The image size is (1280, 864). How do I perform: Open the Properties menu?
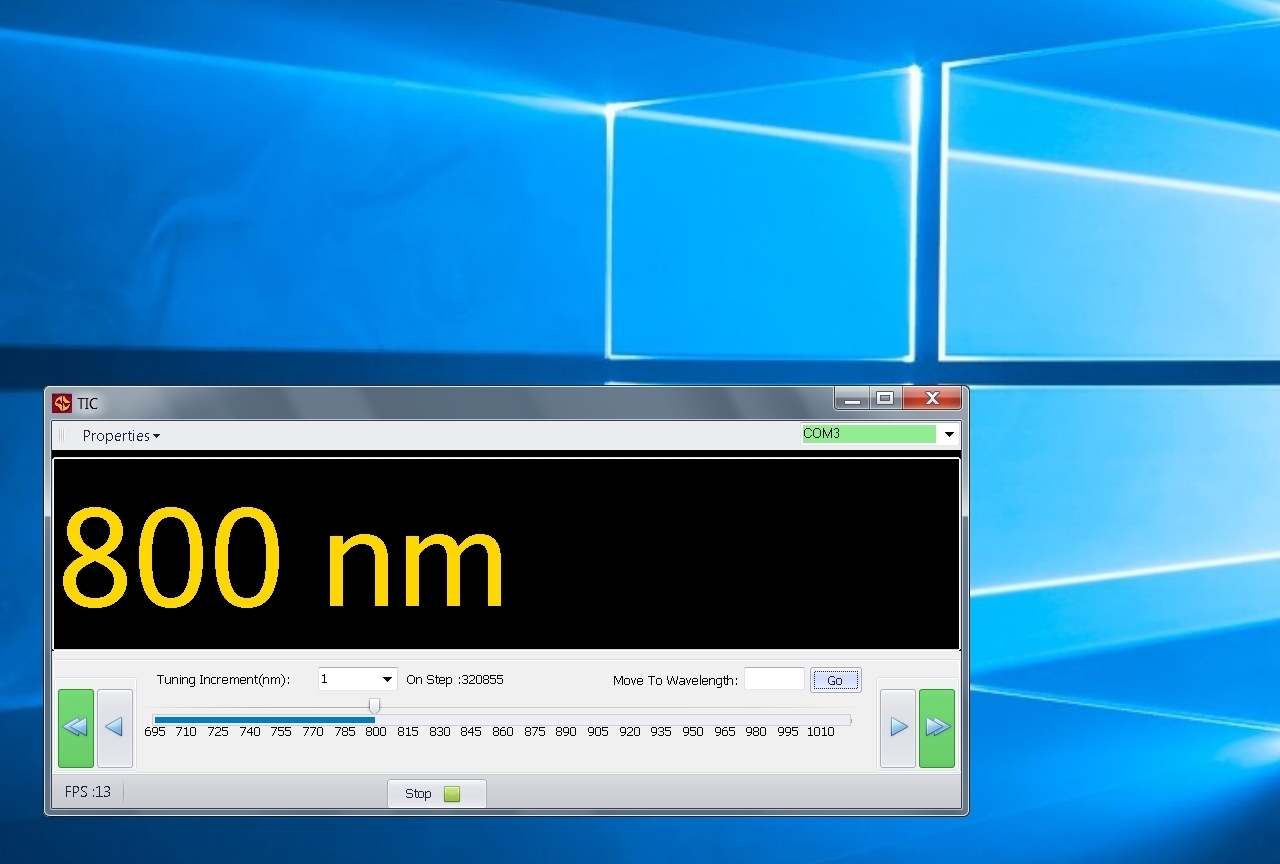click(120, 436)
